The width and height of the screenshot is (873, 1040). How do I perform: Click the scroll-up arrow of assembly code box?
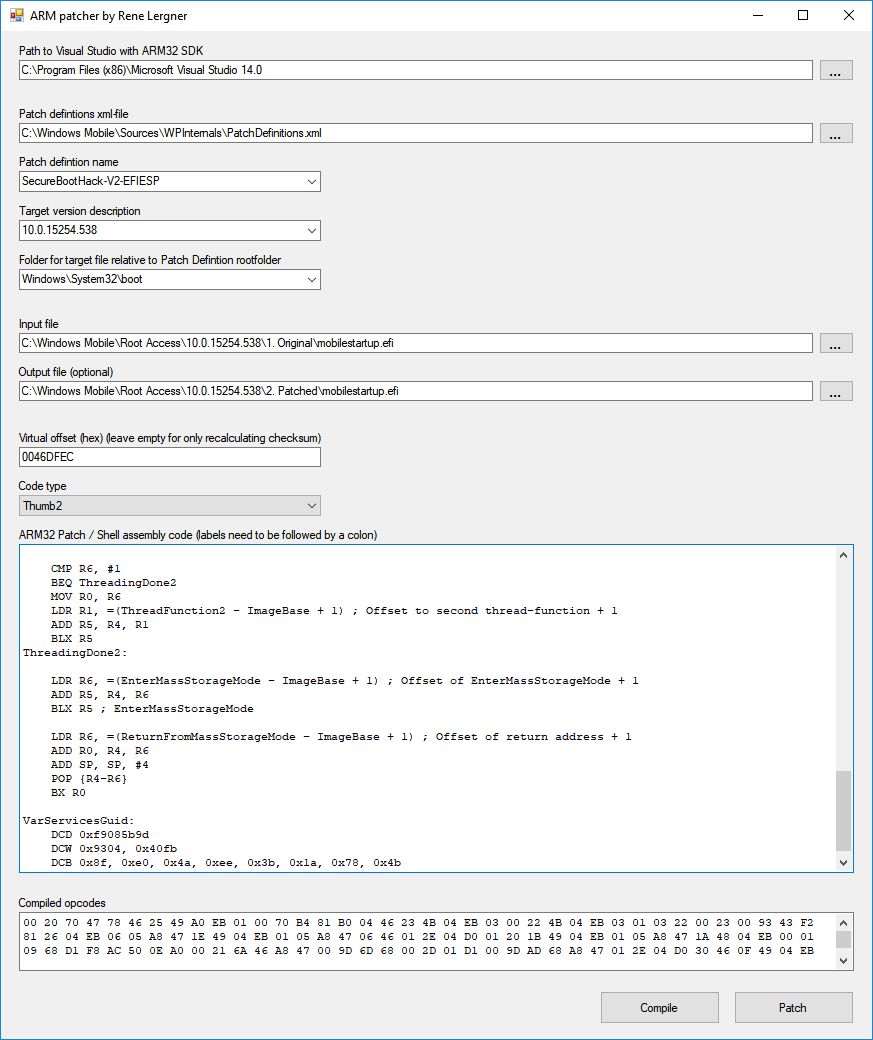(843, 555)
